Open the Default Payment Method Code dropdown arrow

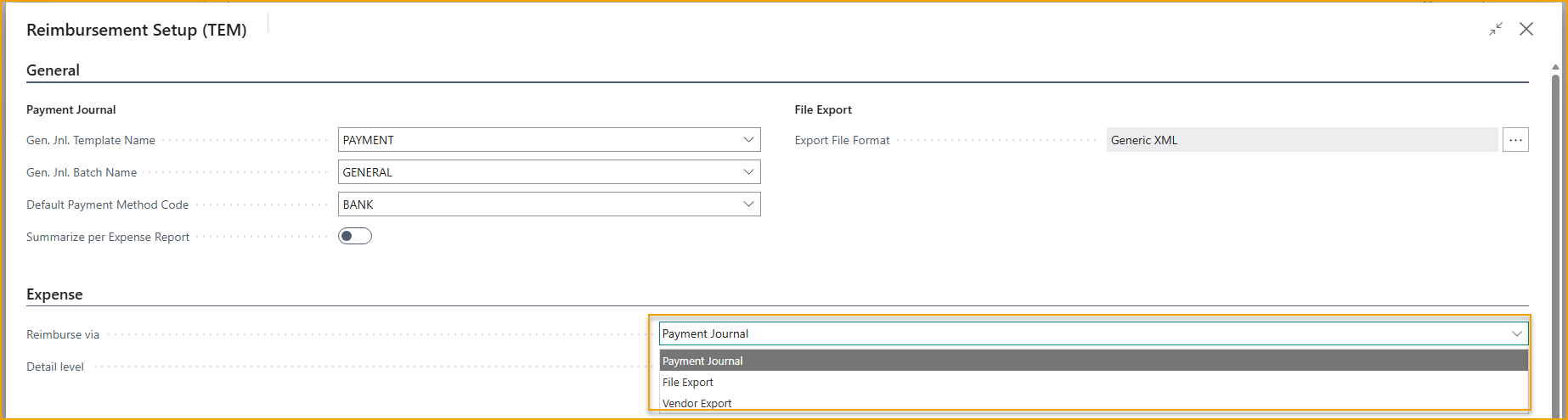coord(748,204)
